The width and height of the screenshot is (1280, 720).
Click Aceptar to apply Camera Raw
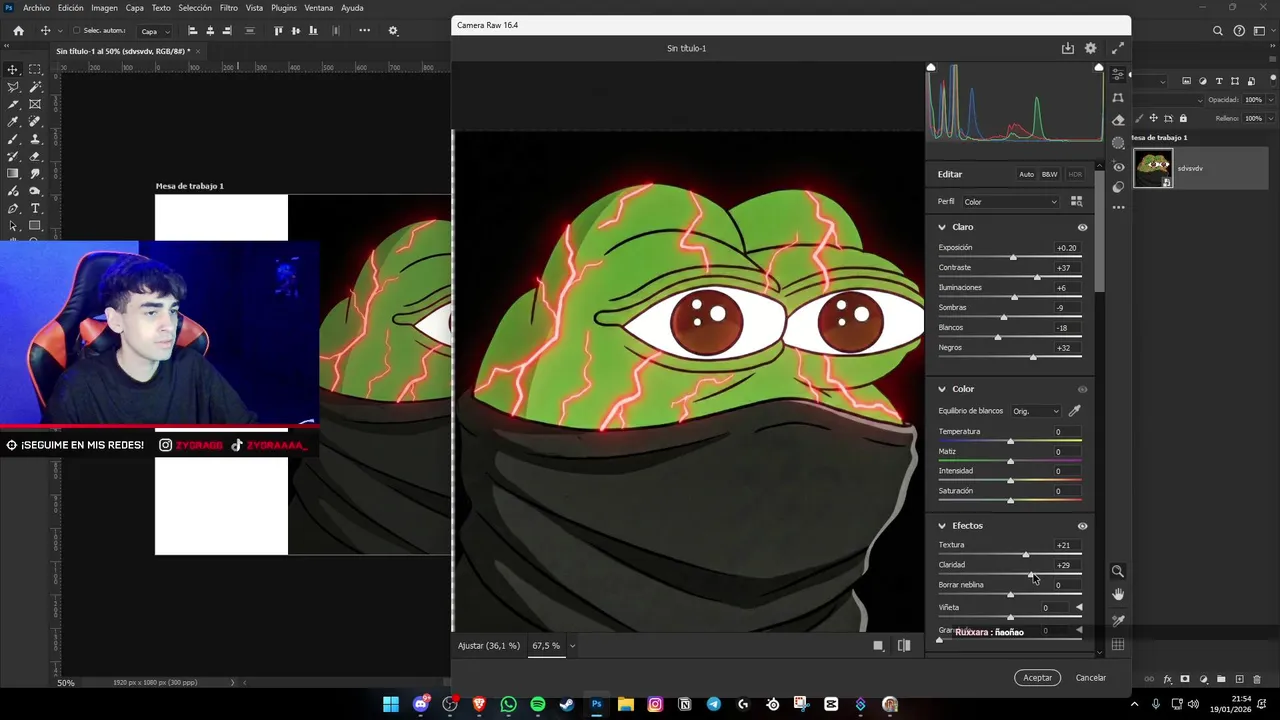(x=1037, y=677)
